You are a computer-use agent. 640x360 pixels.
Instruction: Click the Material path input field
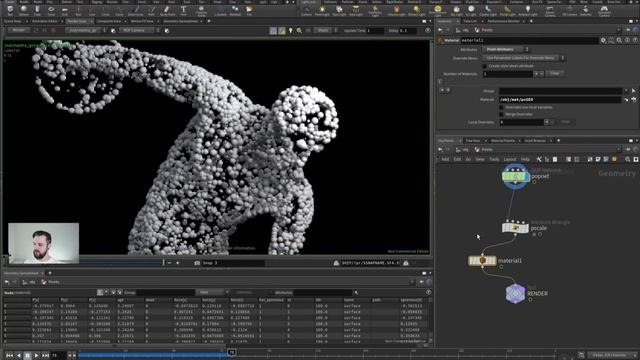pyautogui.click(x=559, y=100)
